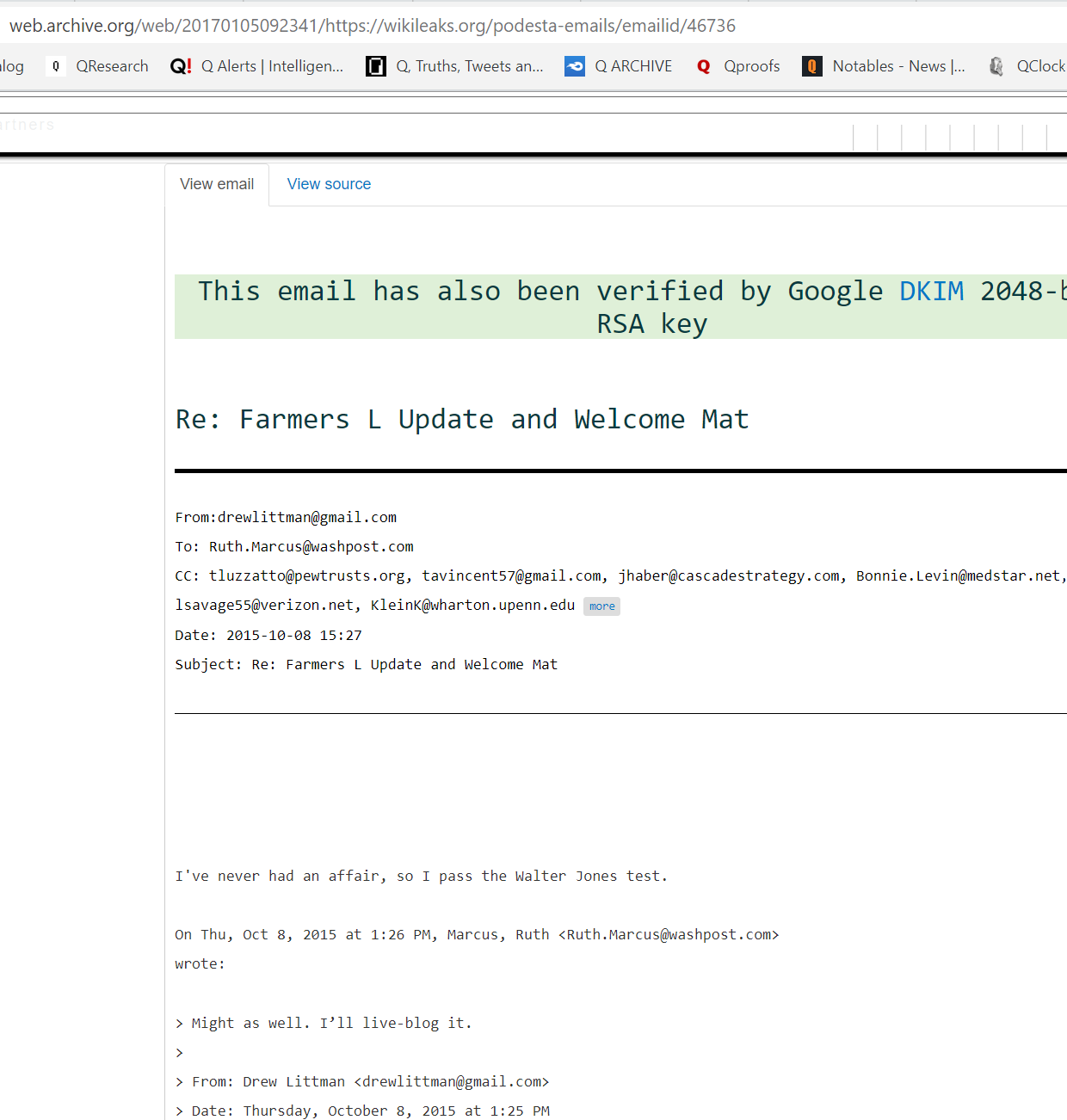Click the quoted Date: Thursday, October 8 line
Image resolution: width=1067 pixels, height=1120 pixels.
(362, 1111)
